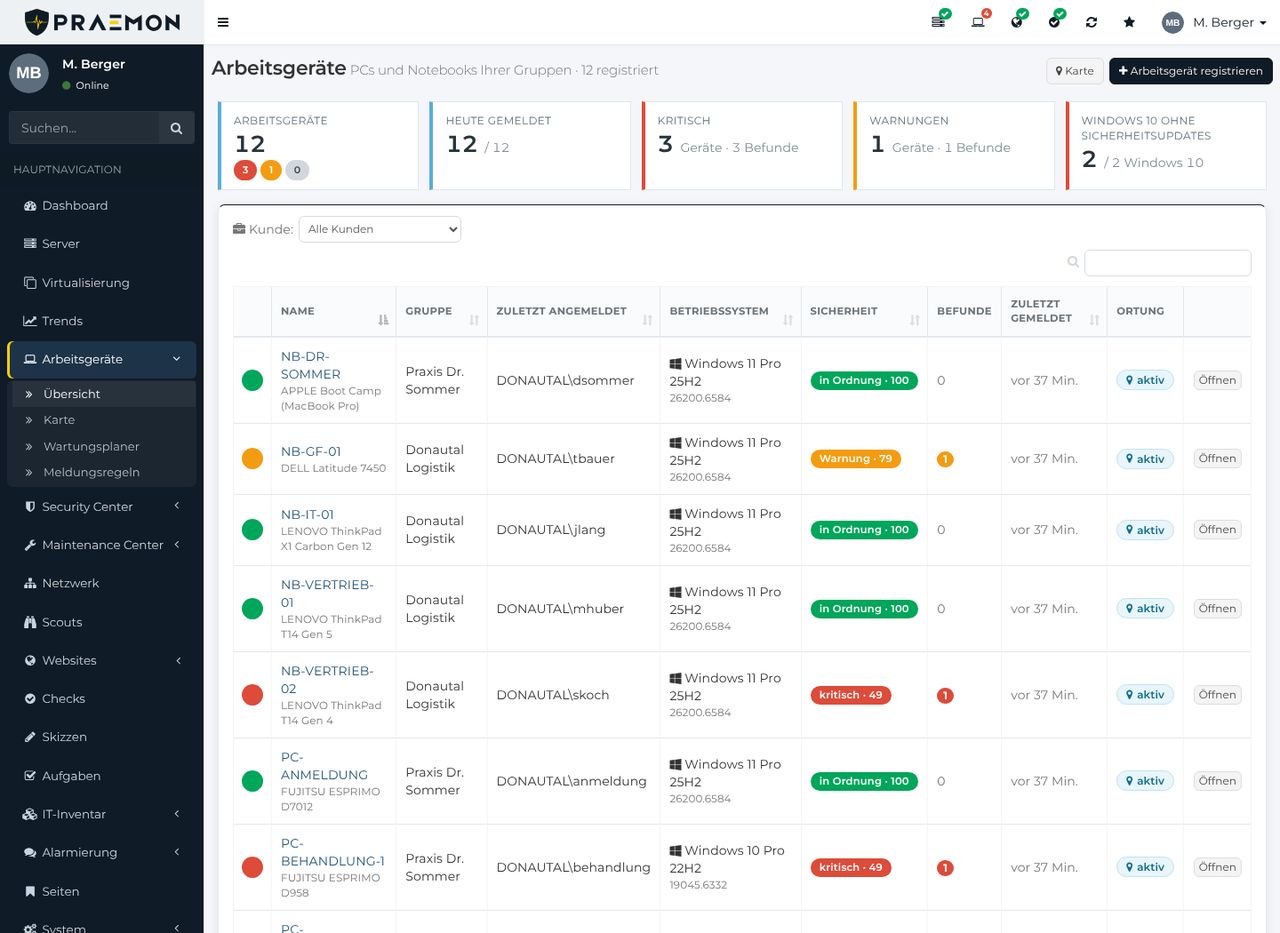Image resolution: width=1280 pixels, height=933 pixels.
Task: Click the 'kritisch · 49' badge for NB-VERTRIEB-02
Action: 850,695
